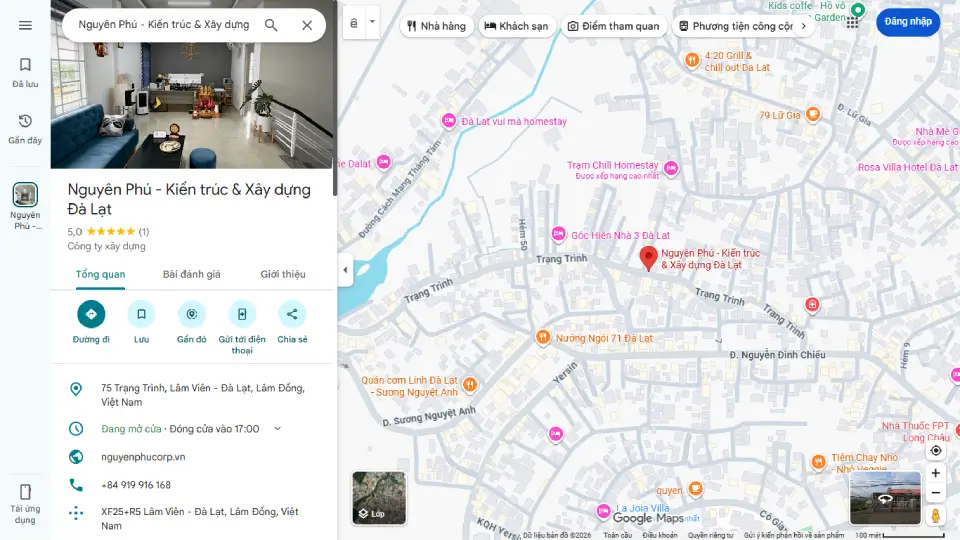This screenshot has height=540, width=960.
Task: Open Tải ứng dụng download app
Action: pos(25,504)
